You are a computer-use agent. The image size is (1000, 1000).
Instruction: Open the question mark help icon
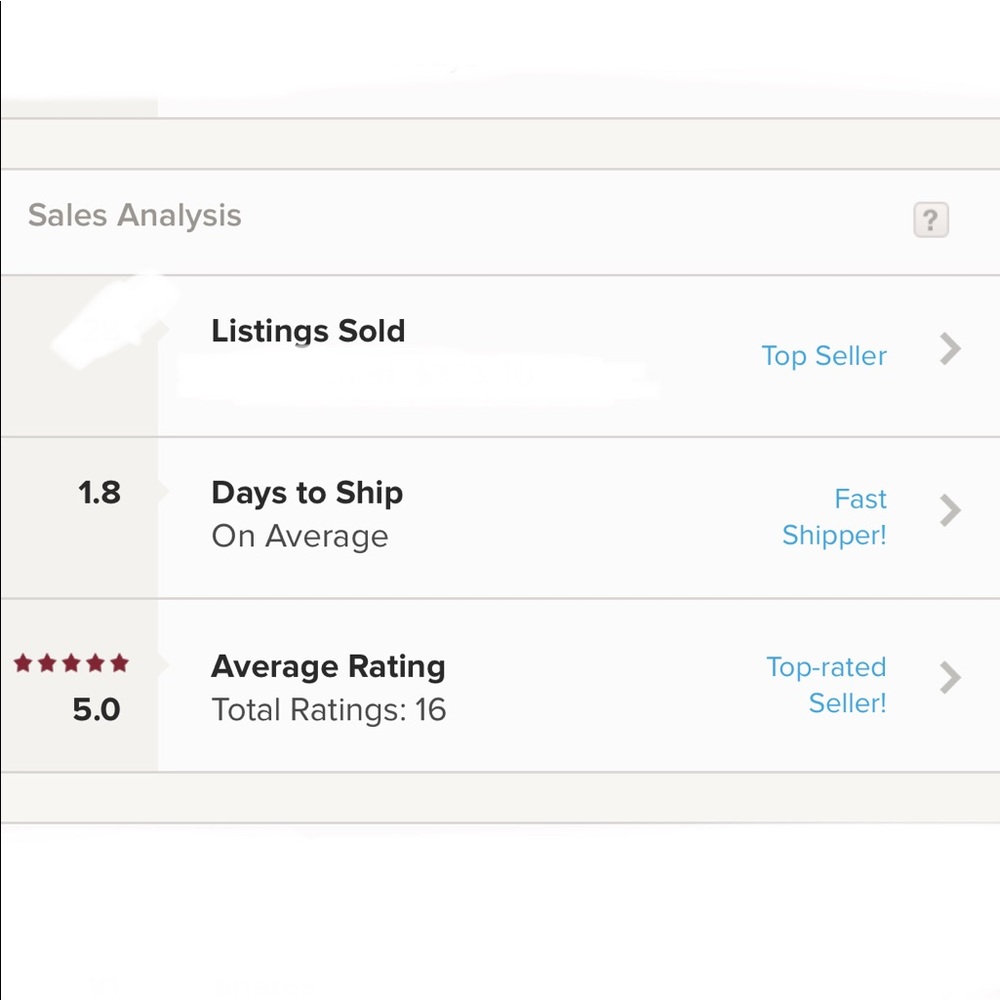pyautogui.click(x=930, y=220)
